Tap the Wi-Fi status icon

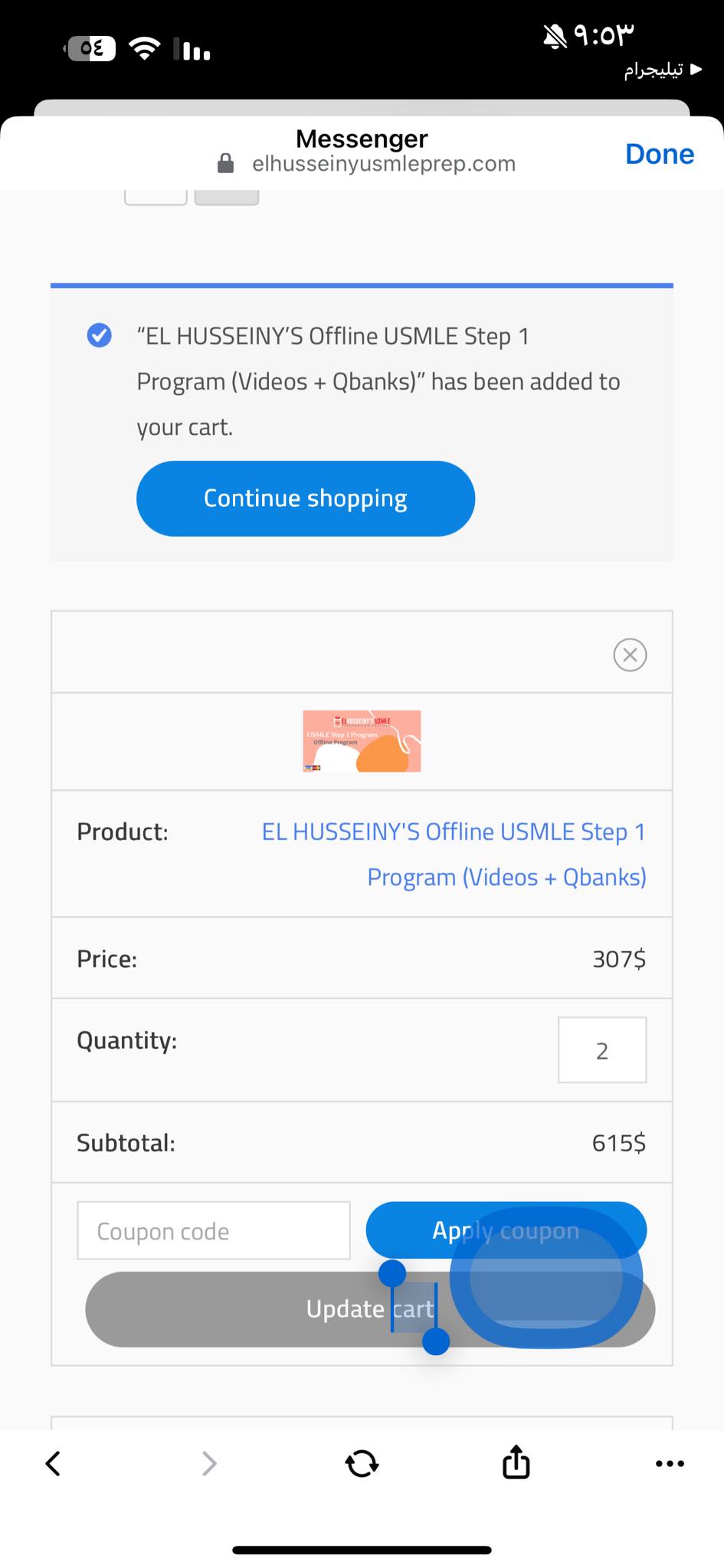(x=144, y=48)
